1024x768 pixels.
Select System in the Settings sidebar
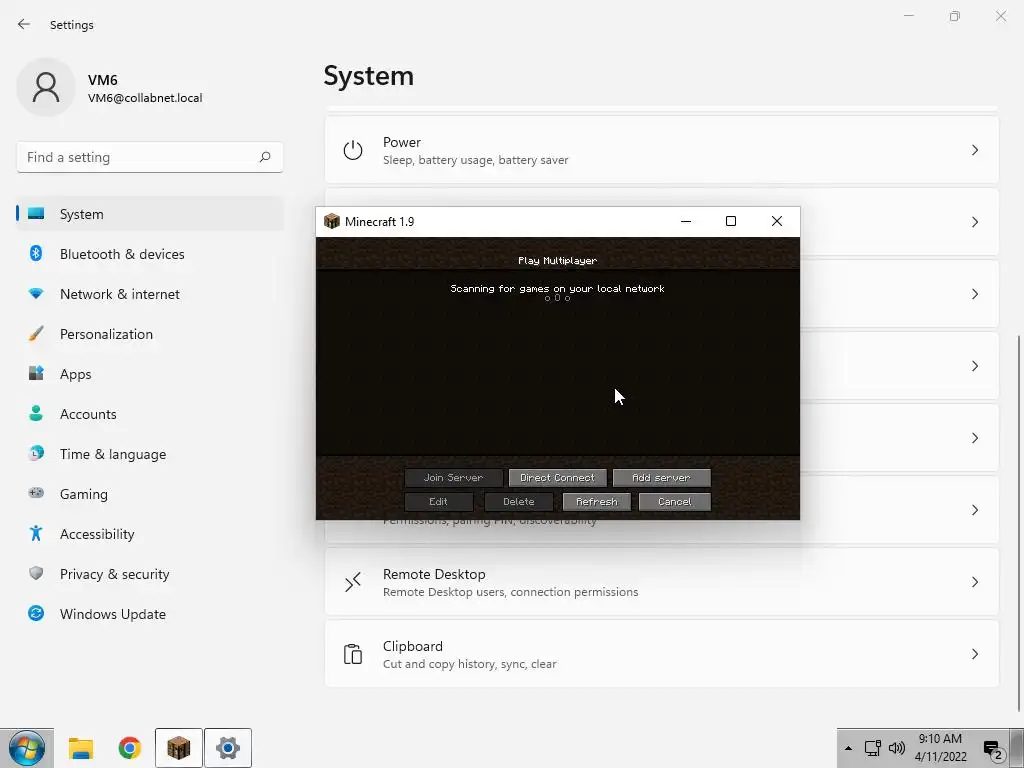click(x=150, y=214)
